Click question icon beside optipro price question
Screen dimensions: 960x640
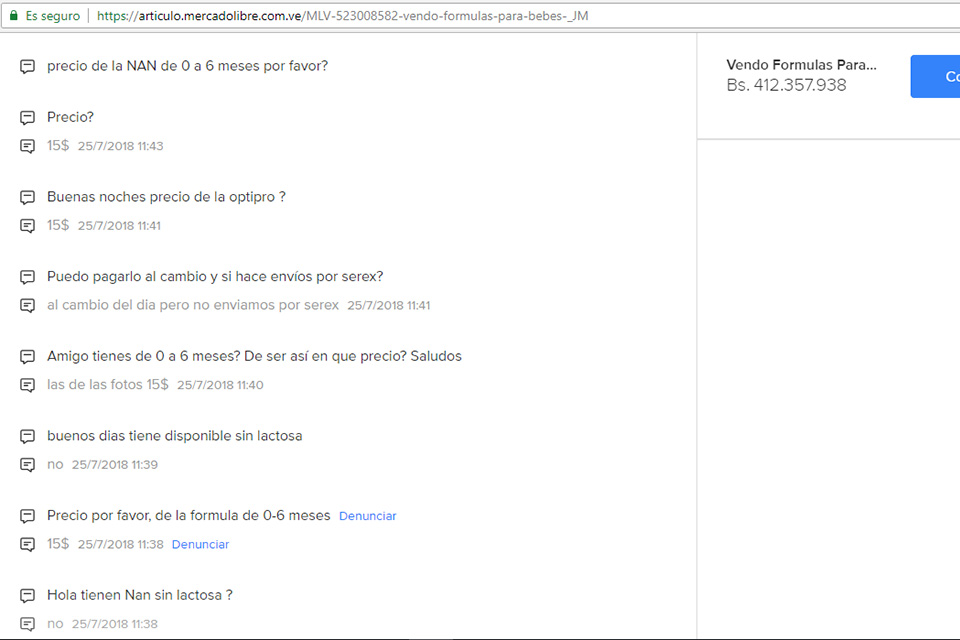tap(28, 198)
